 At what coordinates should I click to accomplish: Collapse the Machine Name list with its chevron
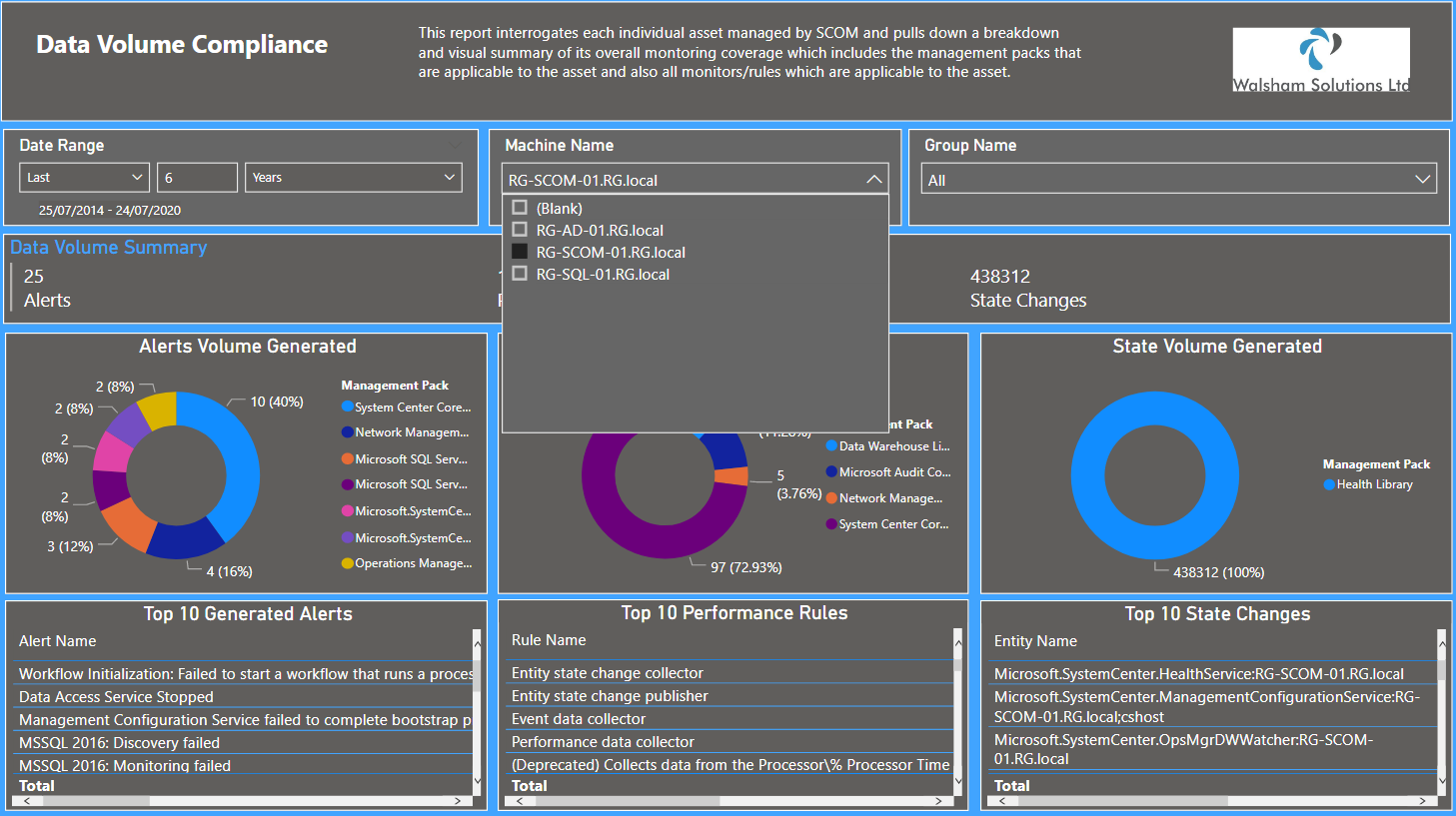[875, 178]
